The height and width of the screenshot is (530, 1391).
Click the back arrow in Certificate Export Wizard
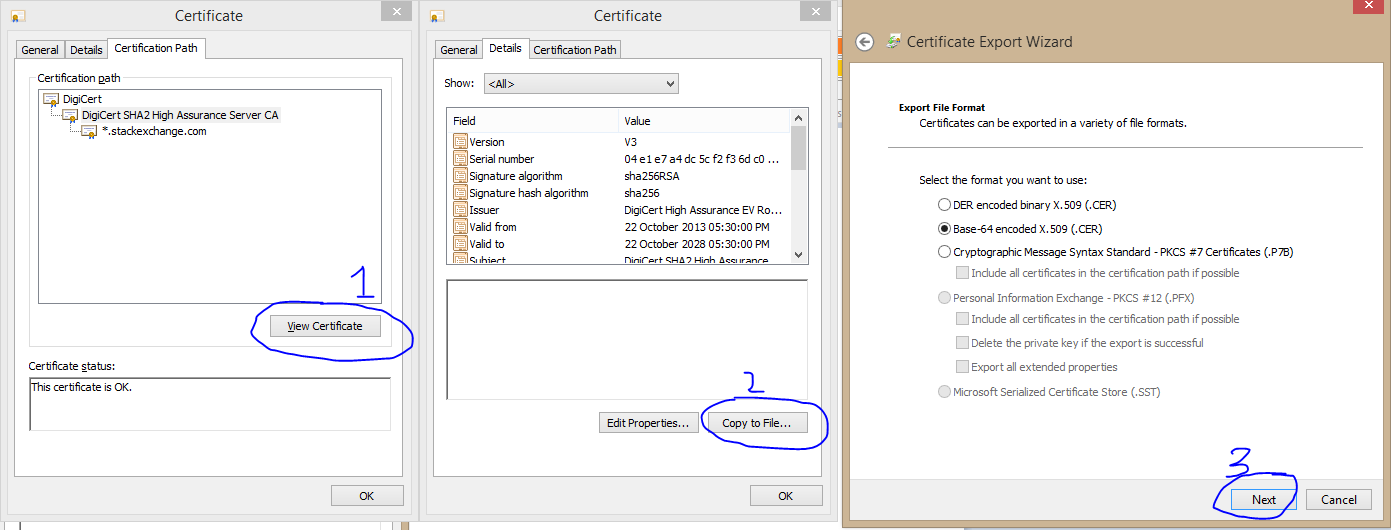[865, 42]
